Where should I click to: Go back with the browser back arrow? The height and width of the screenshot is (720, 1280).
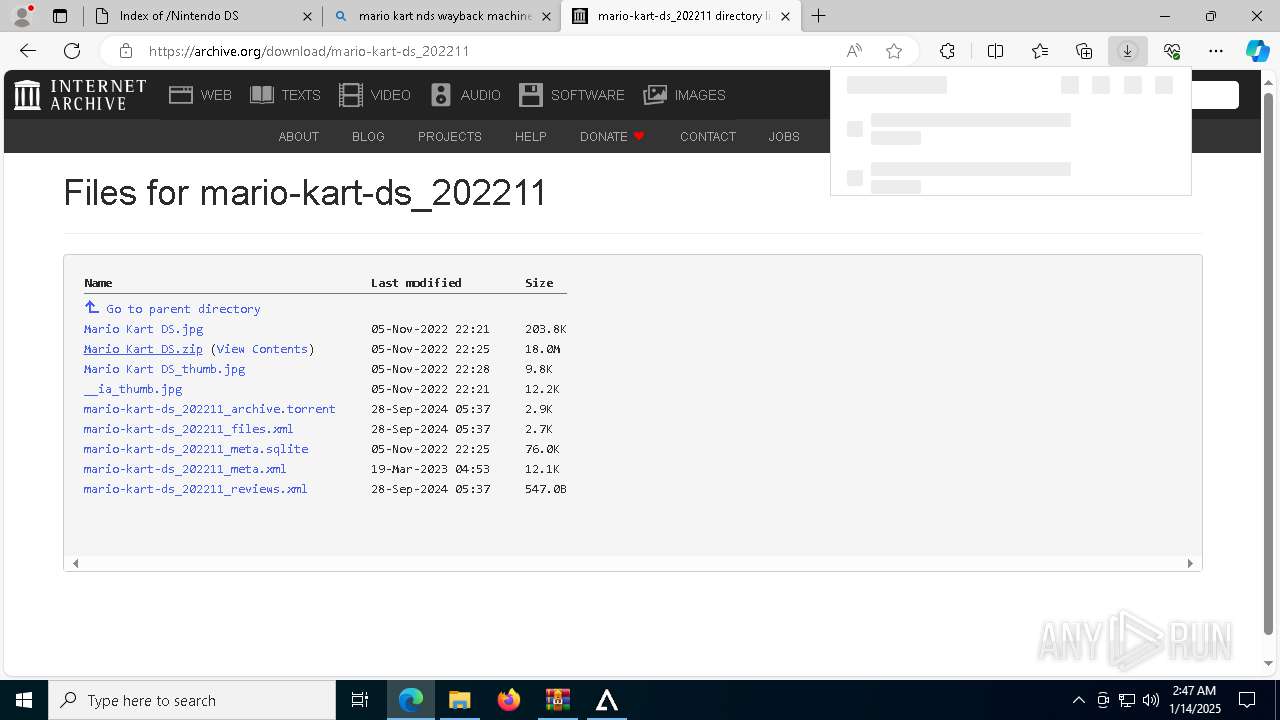(x=28, y=51)
